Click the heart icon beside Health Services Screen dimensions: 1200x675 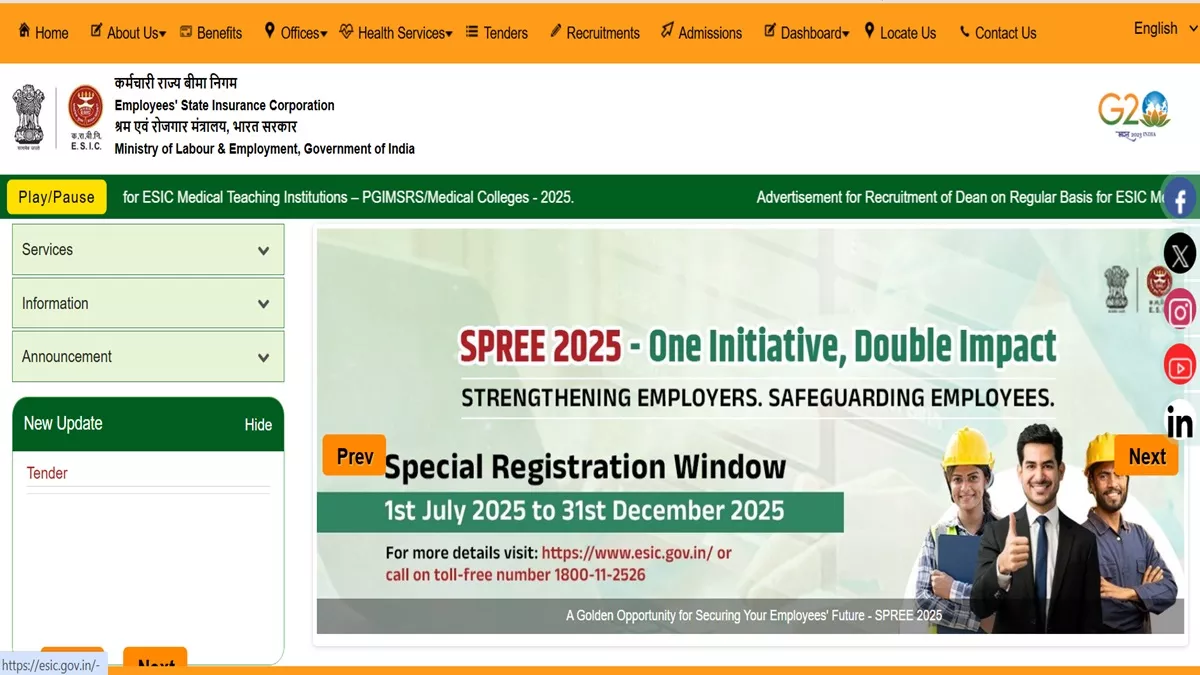click(347, 31)
